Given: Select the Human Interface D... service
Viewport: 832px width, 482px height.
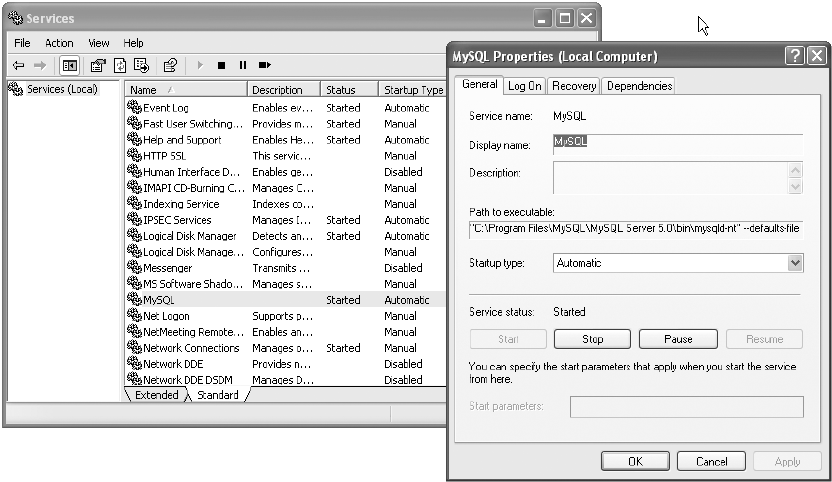Looking at the screenshot, I should pyautogui.click(x=285, y=171).
